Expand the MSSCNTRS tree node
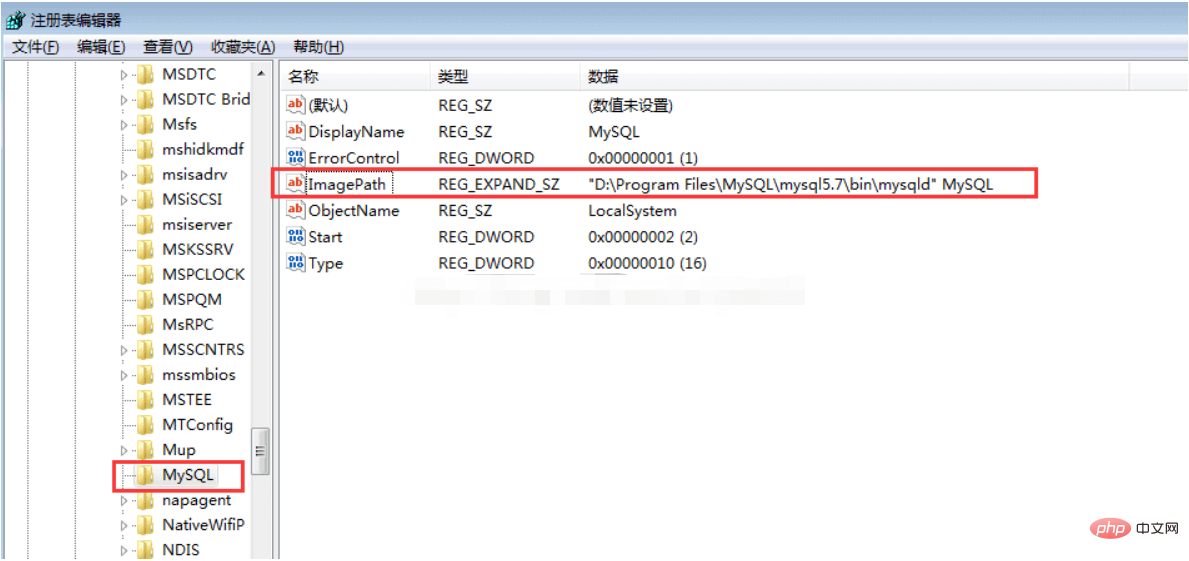The height and width of the screenshot is (561, 1189). pos(124,350)
